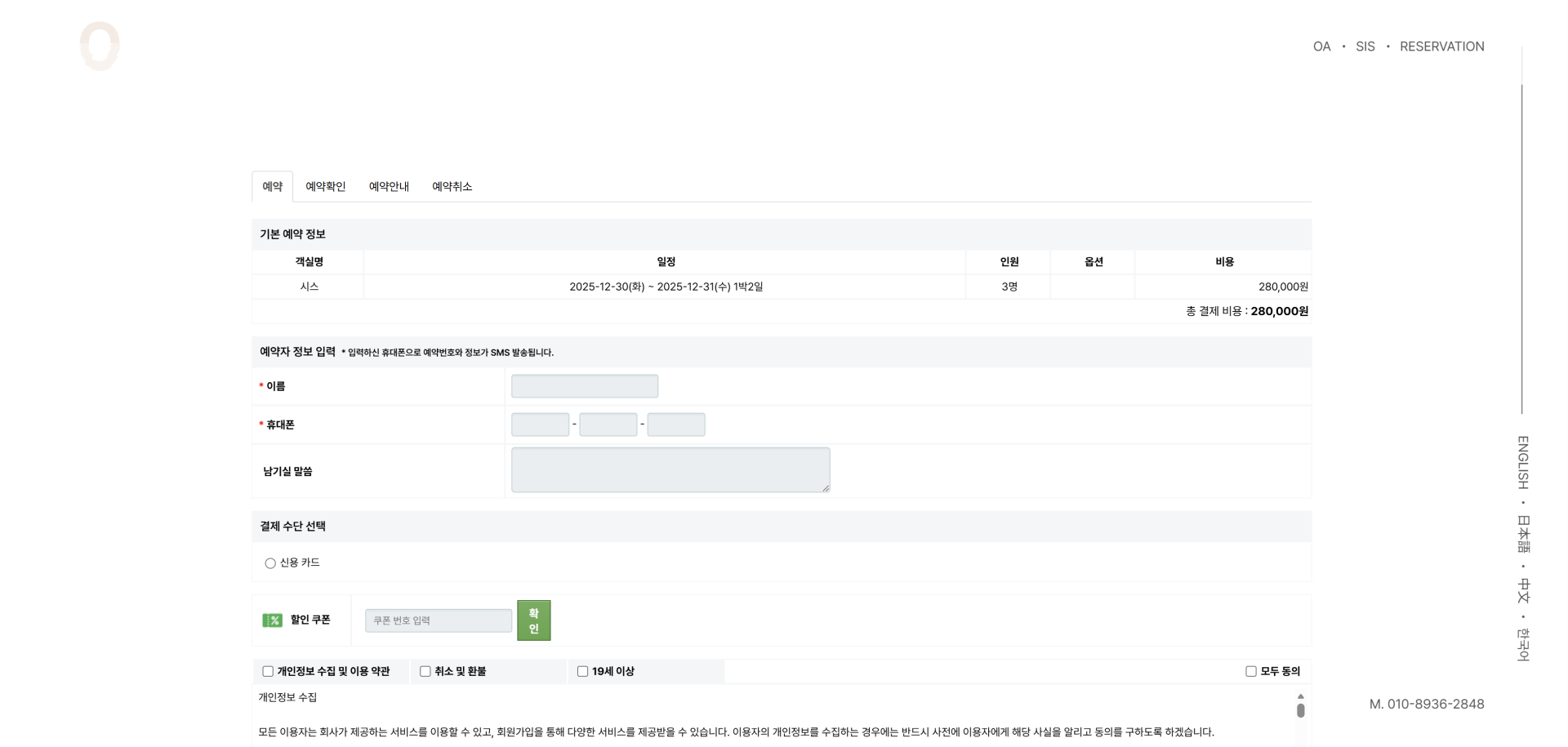The height and width of the screenshot is (747, 1568).
Task: Tick the 취소 및 환불 agreement checkbox
Action: [425, 671]
